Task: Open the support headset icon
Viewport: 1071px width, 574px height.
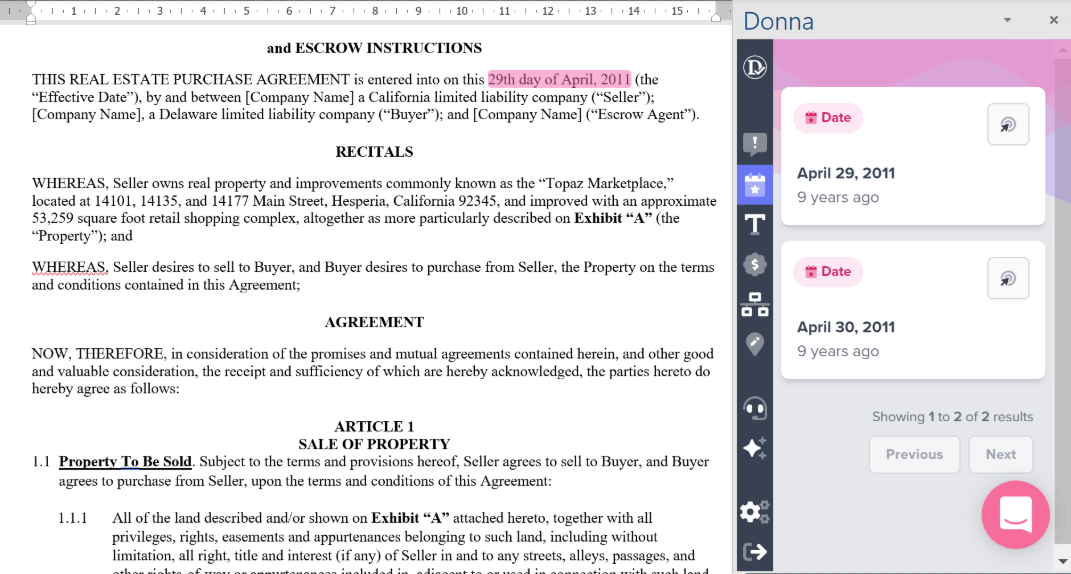Action: pyautogui.click(x=755, y=408)
